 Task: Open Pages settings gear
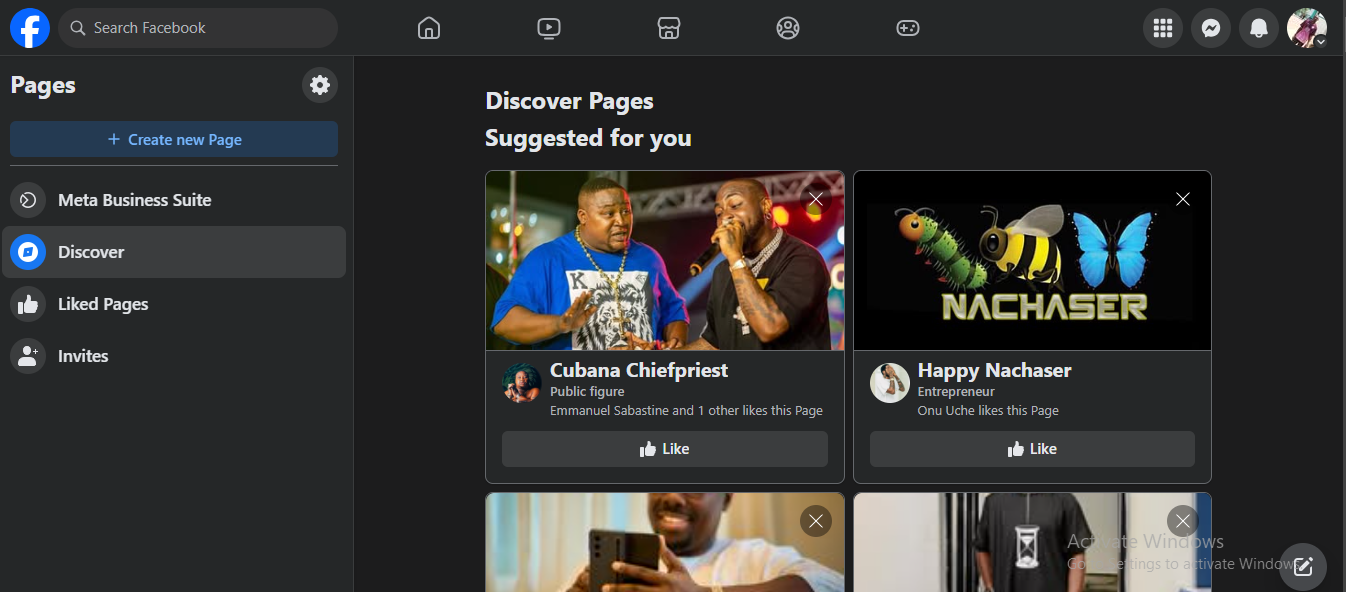[320, 85]
